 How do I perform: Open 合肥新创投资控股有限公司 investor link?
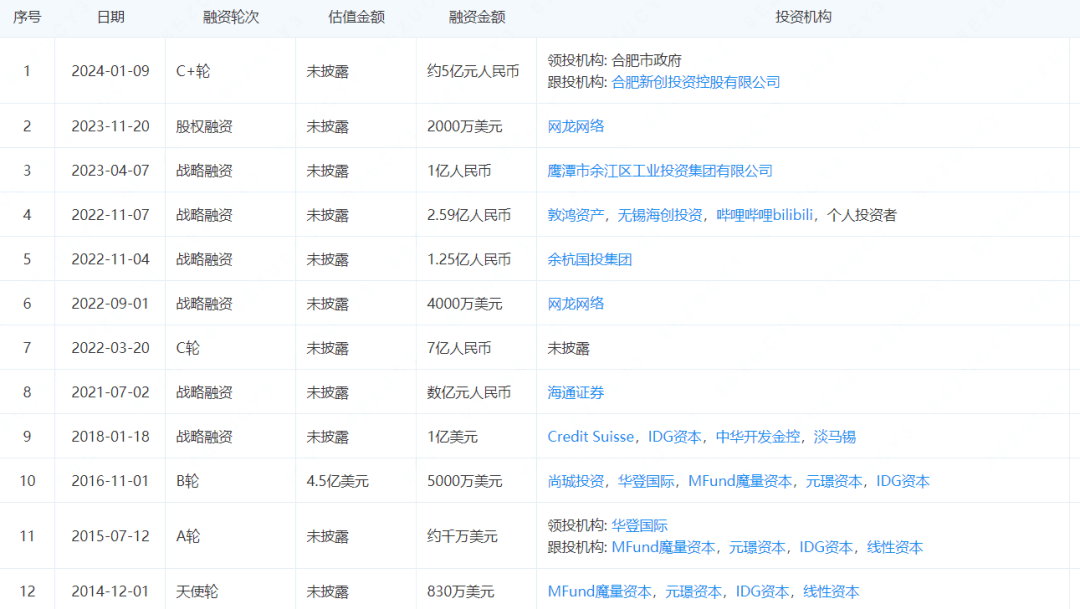pos(696,82)
